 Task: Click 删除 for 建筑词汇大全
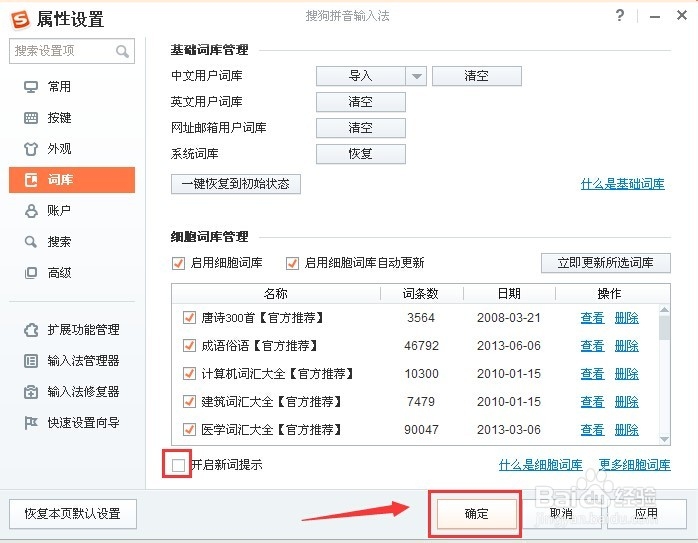626,401
